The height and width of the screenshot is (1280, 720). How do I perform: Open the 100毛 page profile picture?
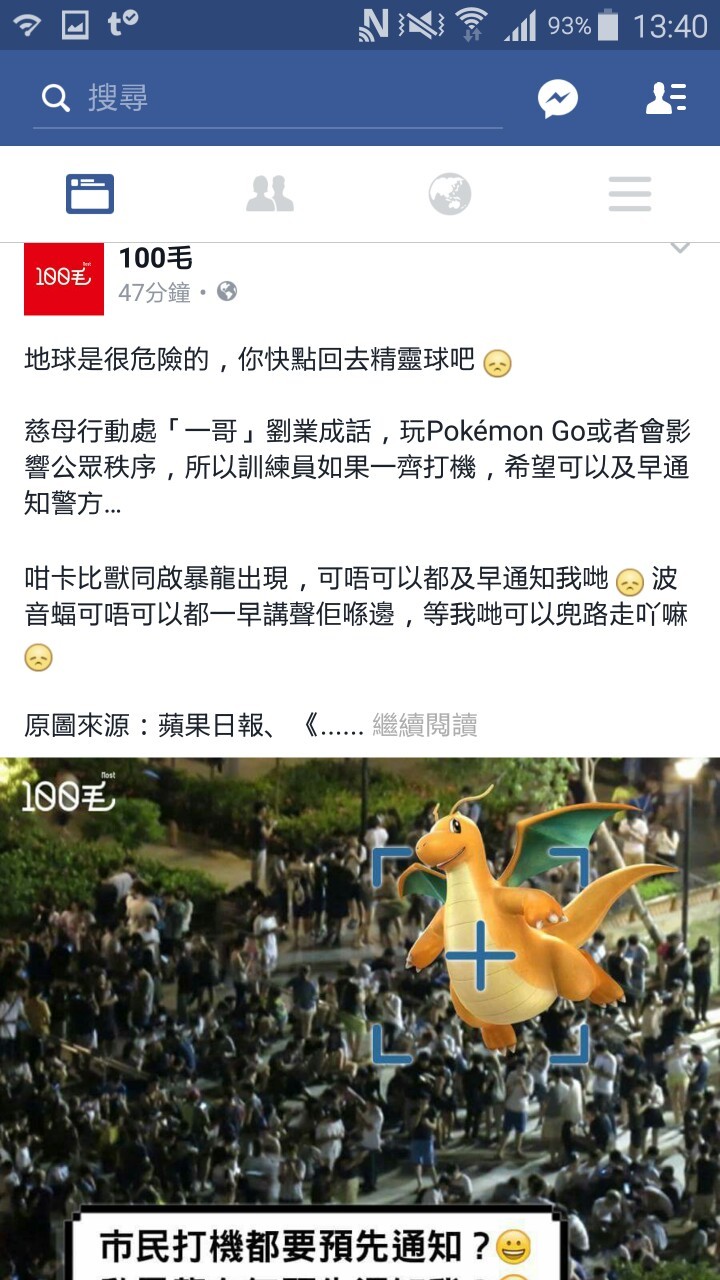[x=64, y=278]
